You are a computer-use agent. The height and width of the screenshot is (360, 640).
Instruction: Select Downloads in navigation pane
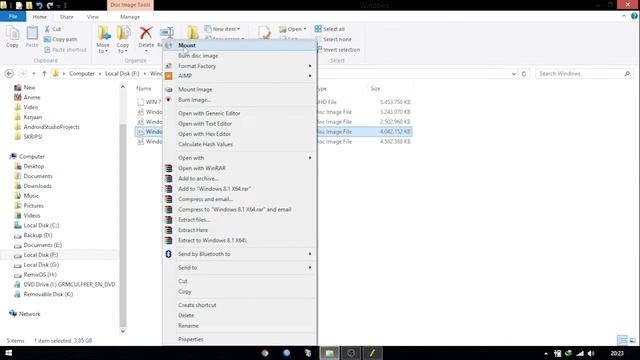(38, 186)
